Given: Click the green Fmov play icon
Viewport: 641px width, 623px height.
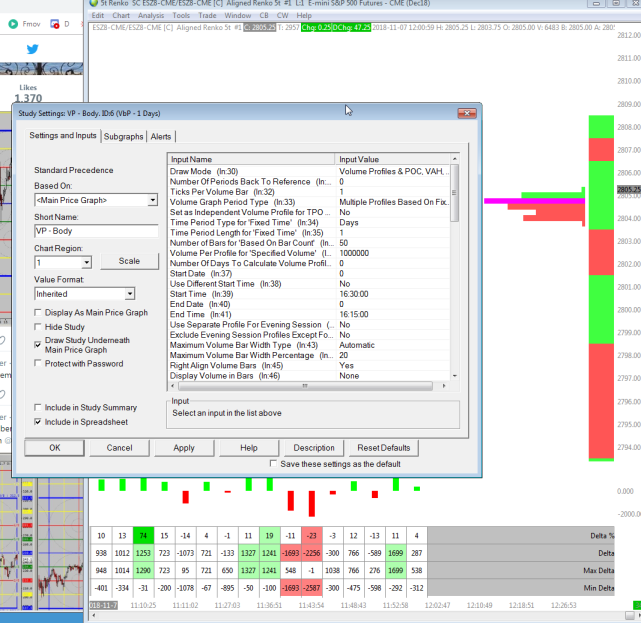Looking at the screenshot, I should 13,24.
